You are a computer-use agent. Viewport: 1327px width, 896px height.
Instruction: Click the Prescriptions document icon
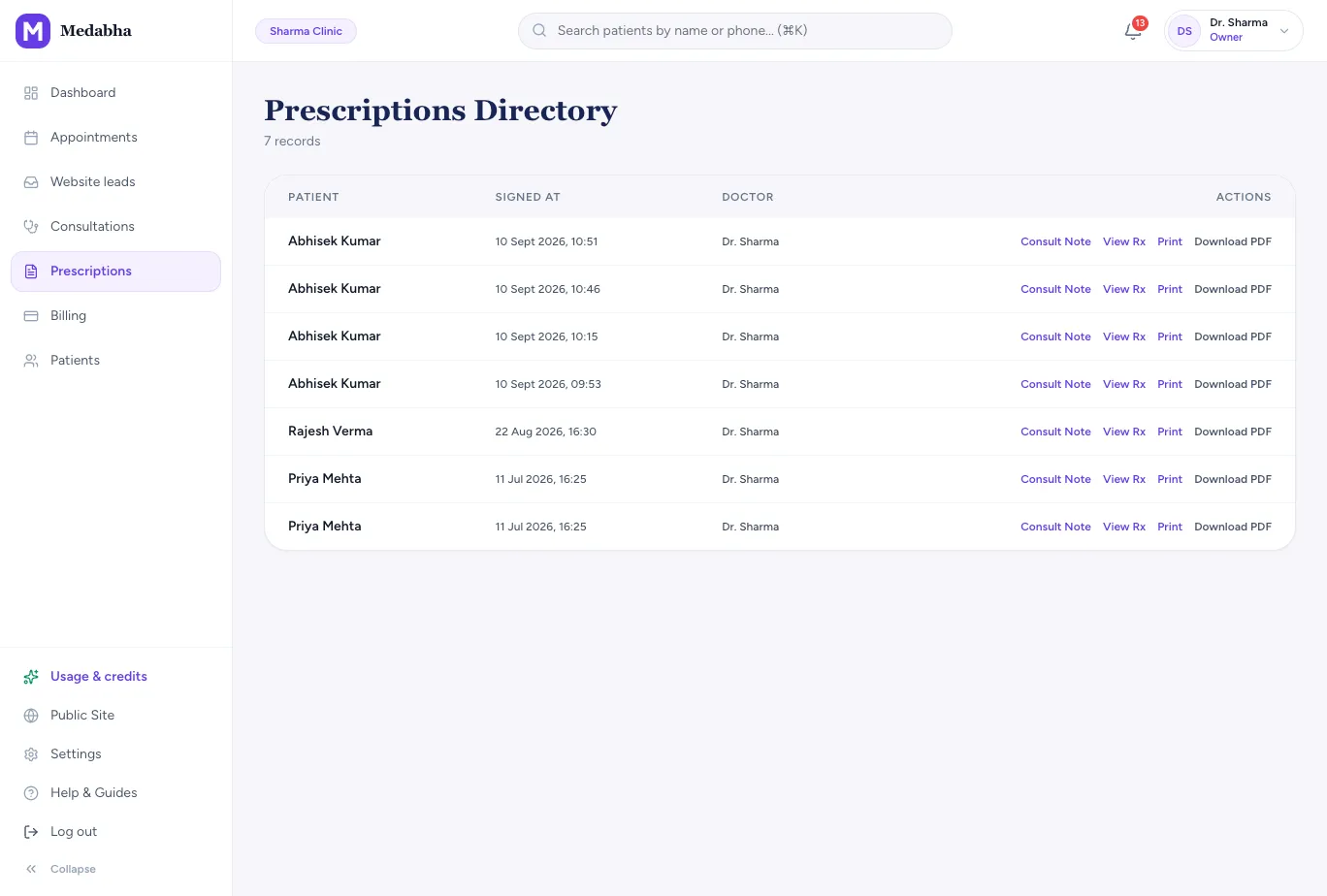pos(31,272)
